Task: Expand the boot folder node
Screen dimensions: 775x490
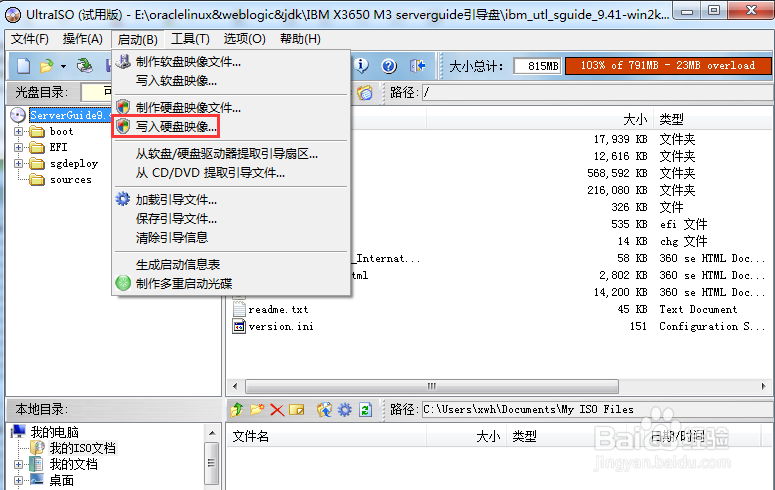Action: [18, 132]
